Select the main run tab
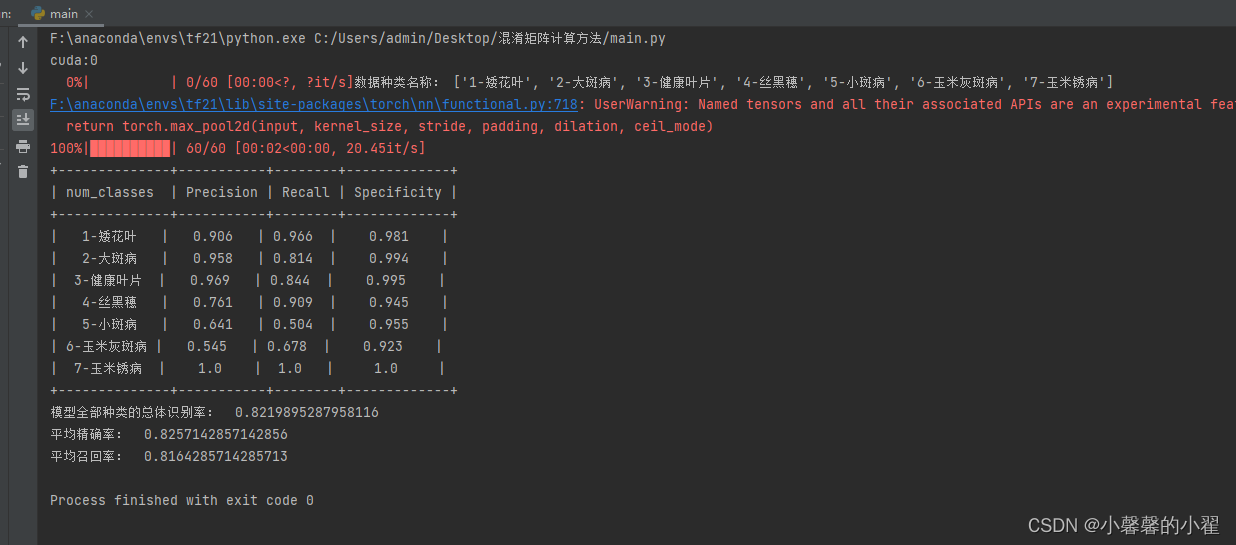Screen dimensions: 1236x545 [62, 13]
